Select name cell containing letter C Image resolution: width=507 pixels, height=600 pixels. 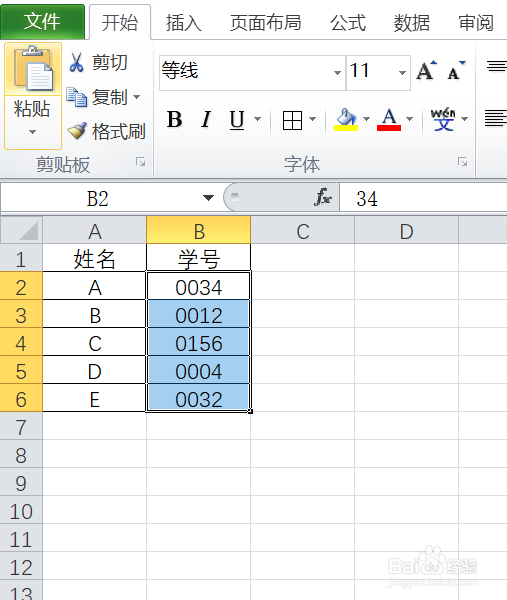(95, 342)
